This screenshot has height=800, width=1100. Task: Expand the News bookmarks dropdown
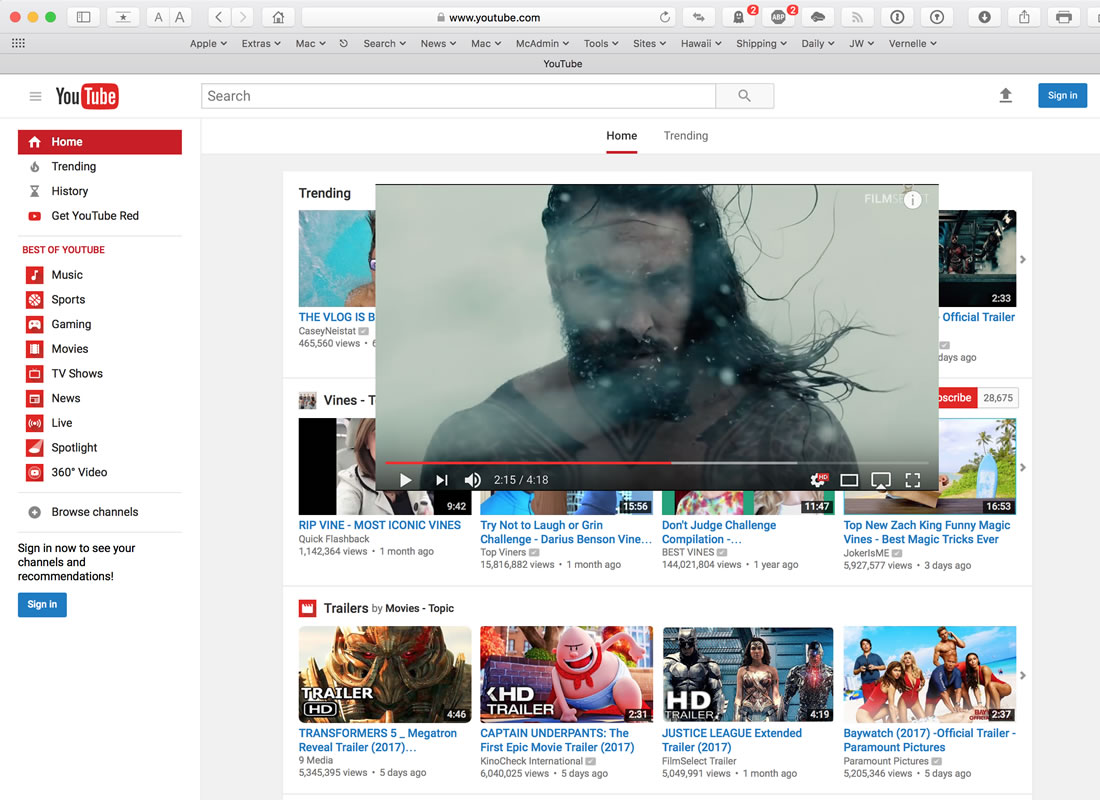point(438,44)
